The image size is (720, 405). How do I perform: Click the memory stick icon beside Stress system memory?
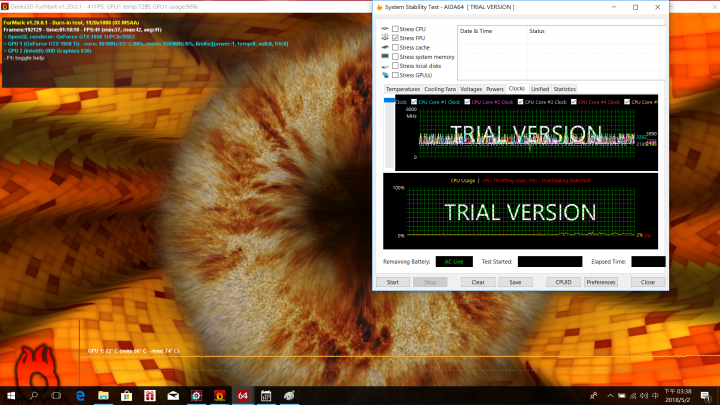(385, 56)
